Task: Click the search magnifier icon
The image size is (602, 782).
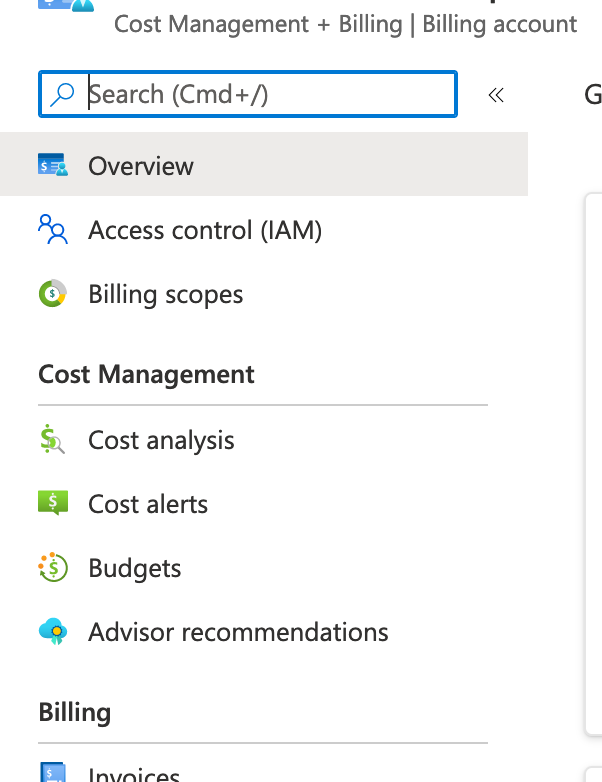Action: [63, 94]
